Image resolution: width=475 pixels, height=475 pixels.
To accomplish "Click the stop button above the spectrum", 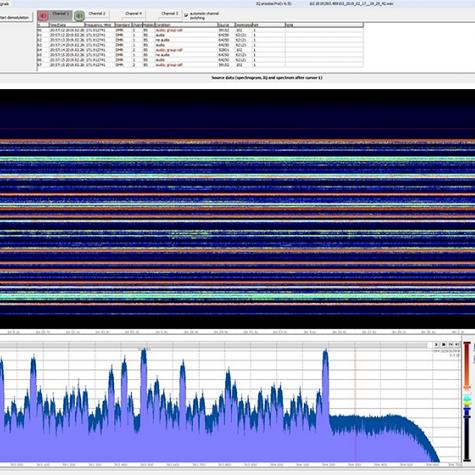I will pyautogui.click(x=443, y=345).
